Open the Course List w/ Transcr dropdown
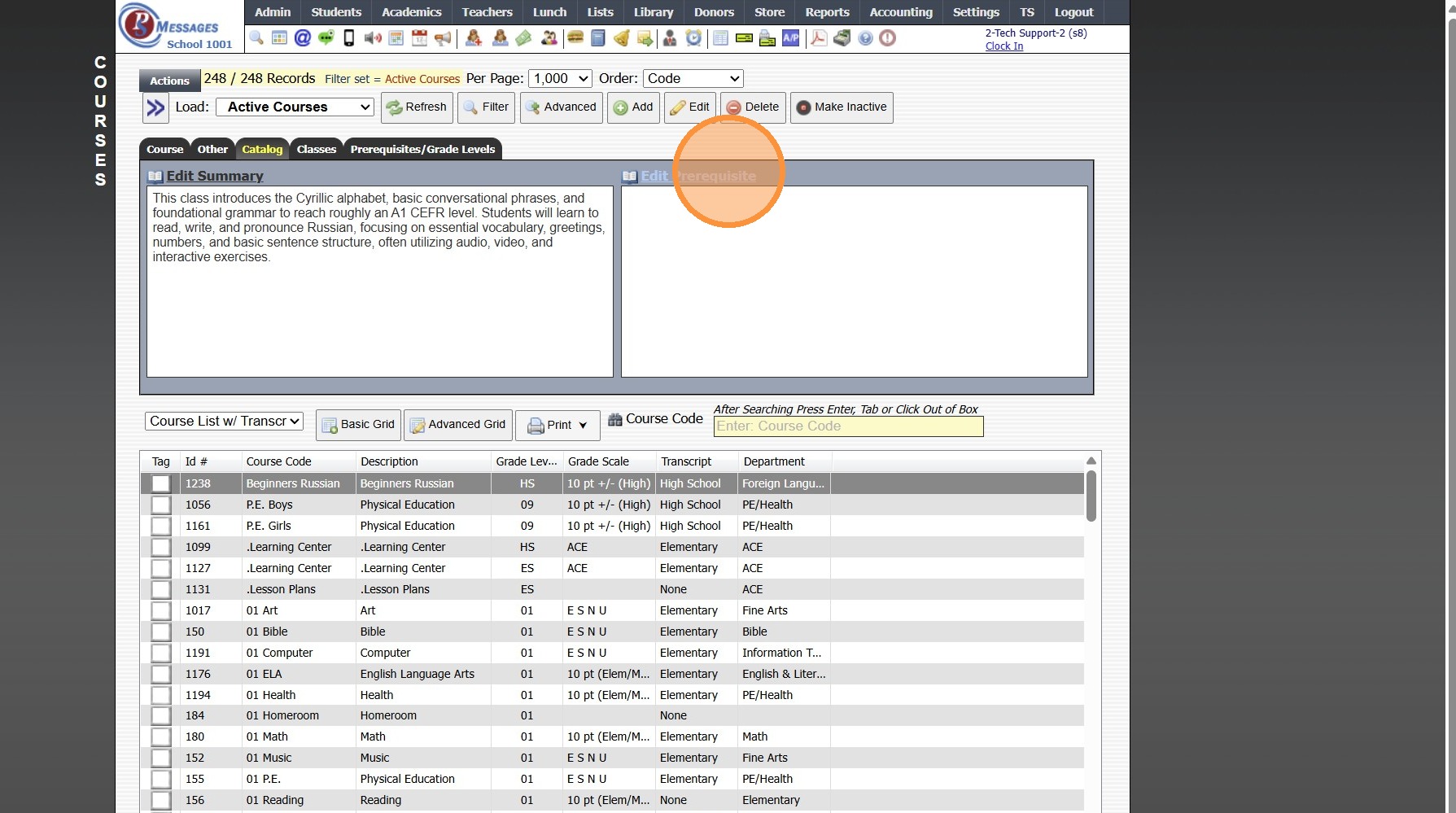The height and width of the screenshot is (813, 1456). 224,422
